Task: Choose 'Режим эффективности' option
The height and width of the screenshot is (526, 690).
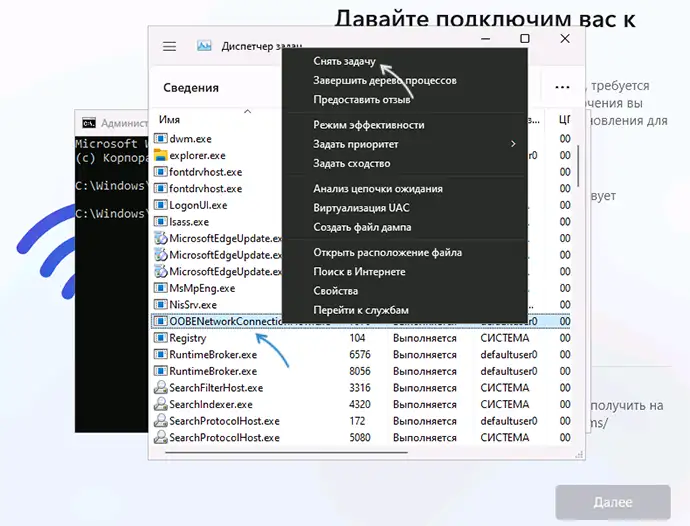Action: (x=369, y=125)
